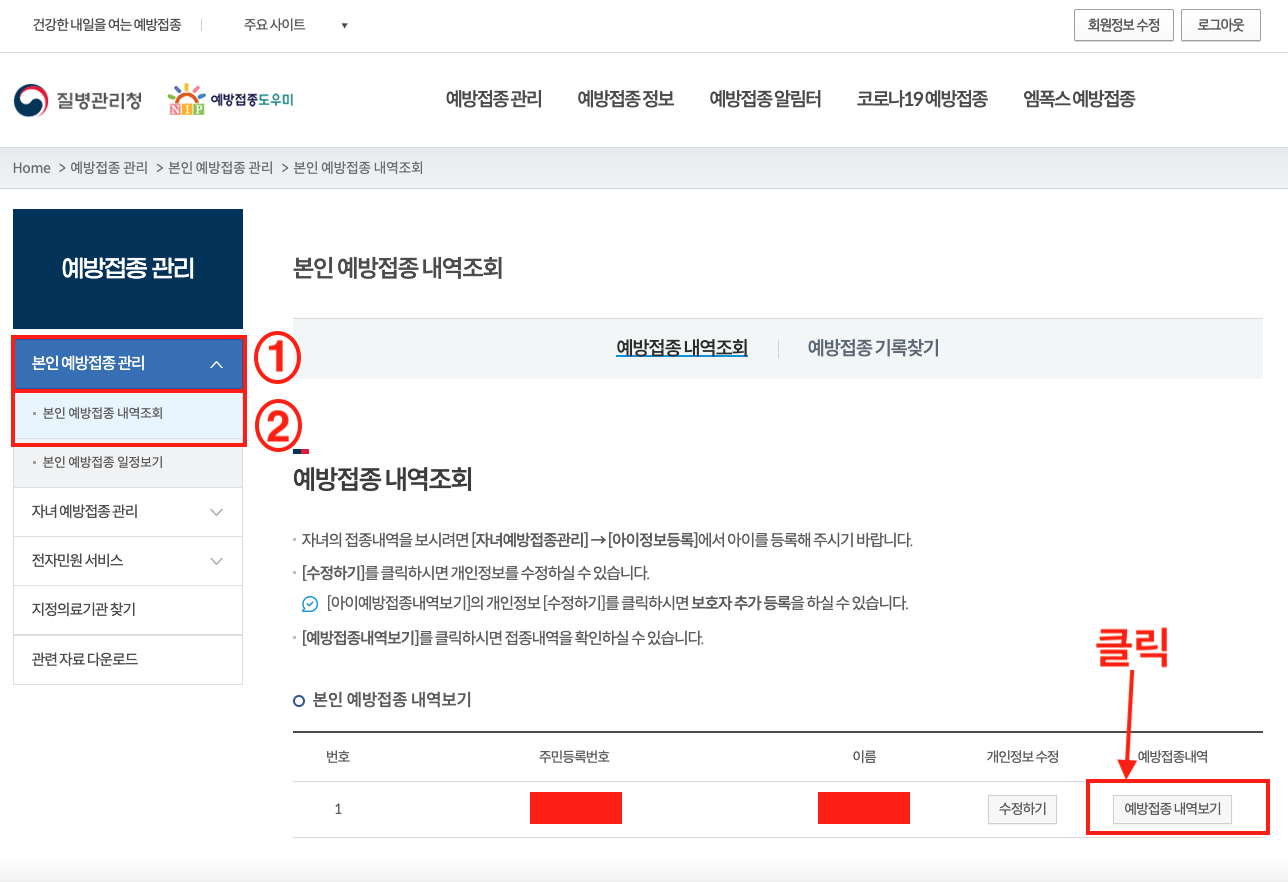
Task: Click the 본인 예방접종 관리 breadcrumb link
Action: (221, 168)
